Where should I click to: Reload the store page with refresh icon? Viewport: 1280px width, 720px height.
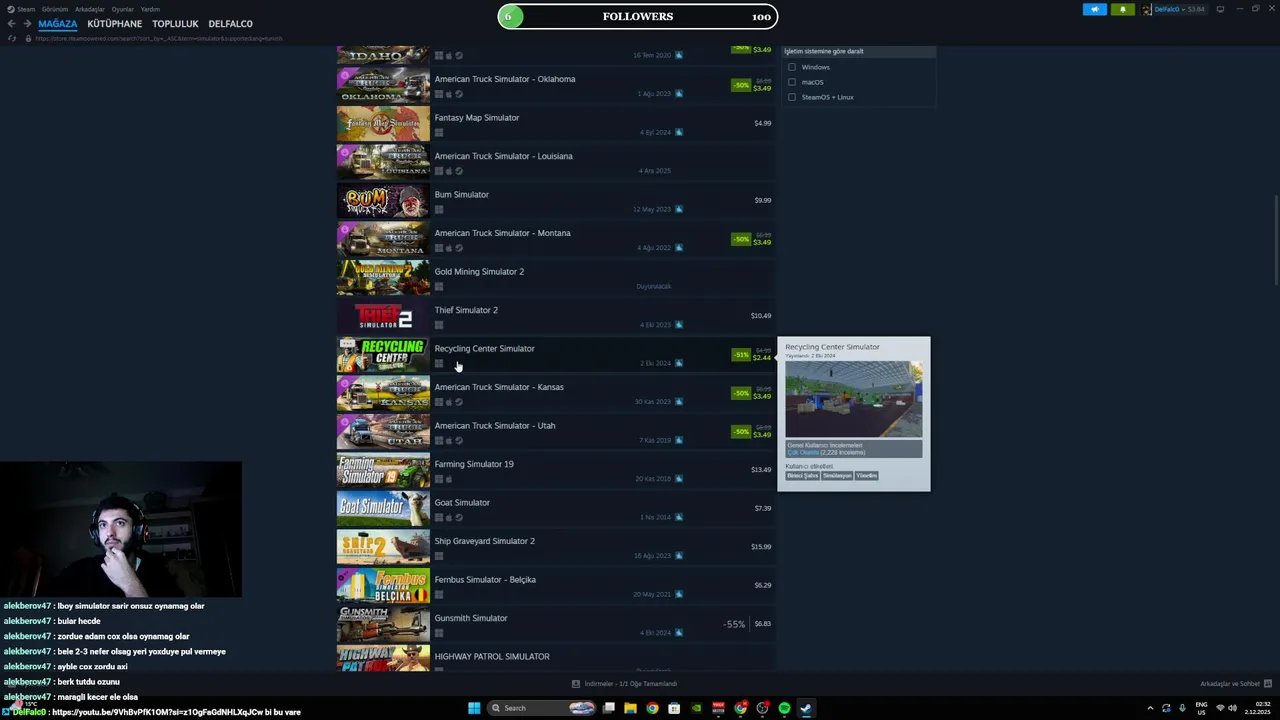12,38
